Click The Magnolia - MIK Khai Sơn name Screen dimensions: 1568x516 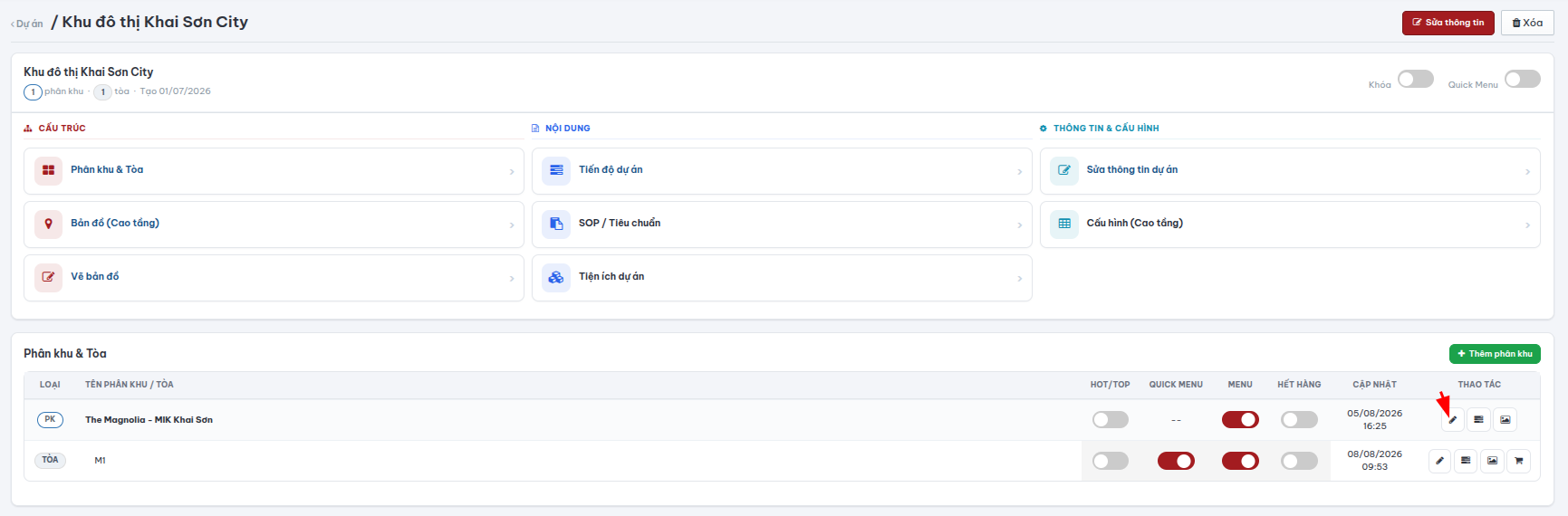click(x=149, y=420)
